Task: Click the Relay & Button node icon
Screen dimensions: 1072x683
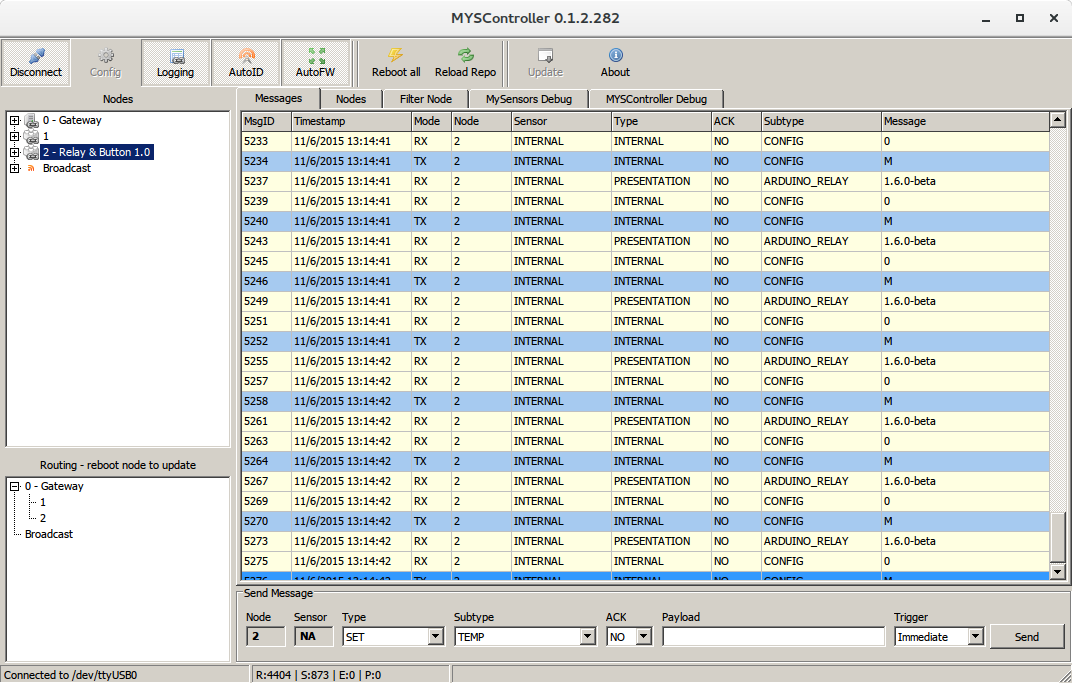Action: click(x=31, y=152)
